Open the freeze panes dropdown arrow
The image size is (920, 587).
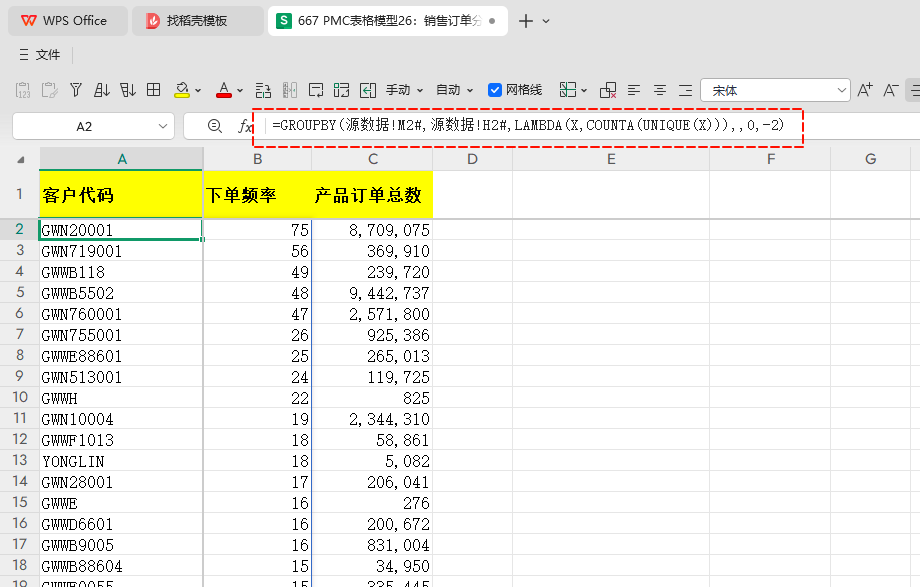point(584,90)
